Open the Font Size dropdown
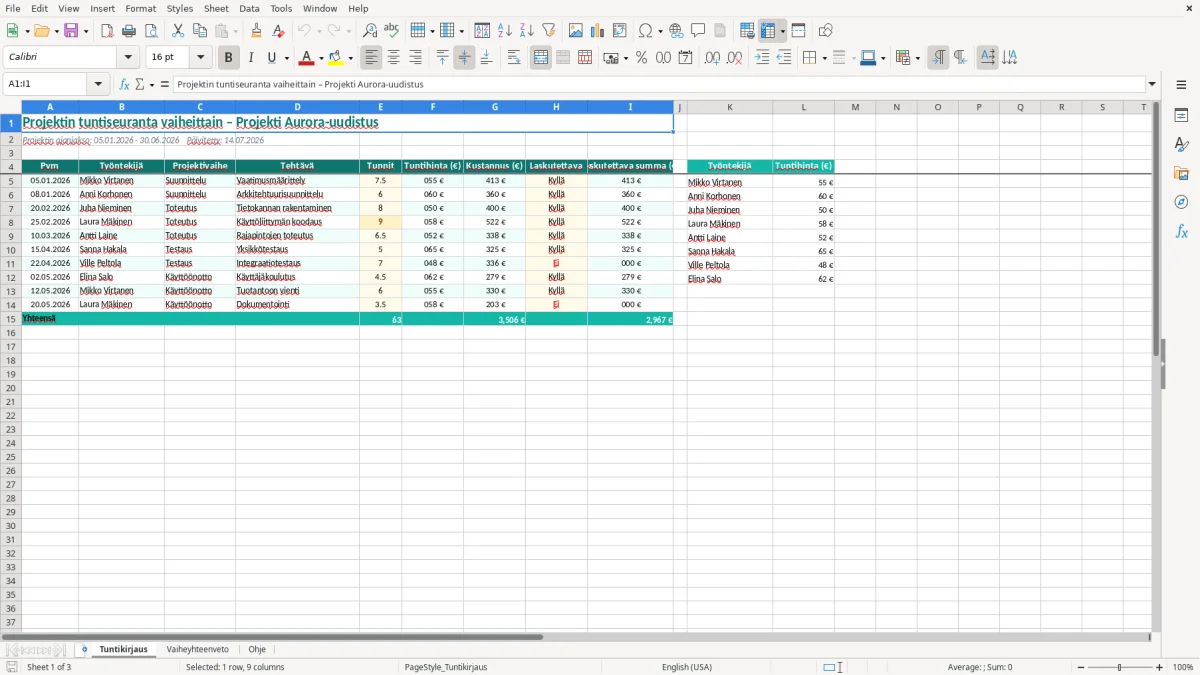This screenshot has height=675, width=1200. tap(200, 58)
